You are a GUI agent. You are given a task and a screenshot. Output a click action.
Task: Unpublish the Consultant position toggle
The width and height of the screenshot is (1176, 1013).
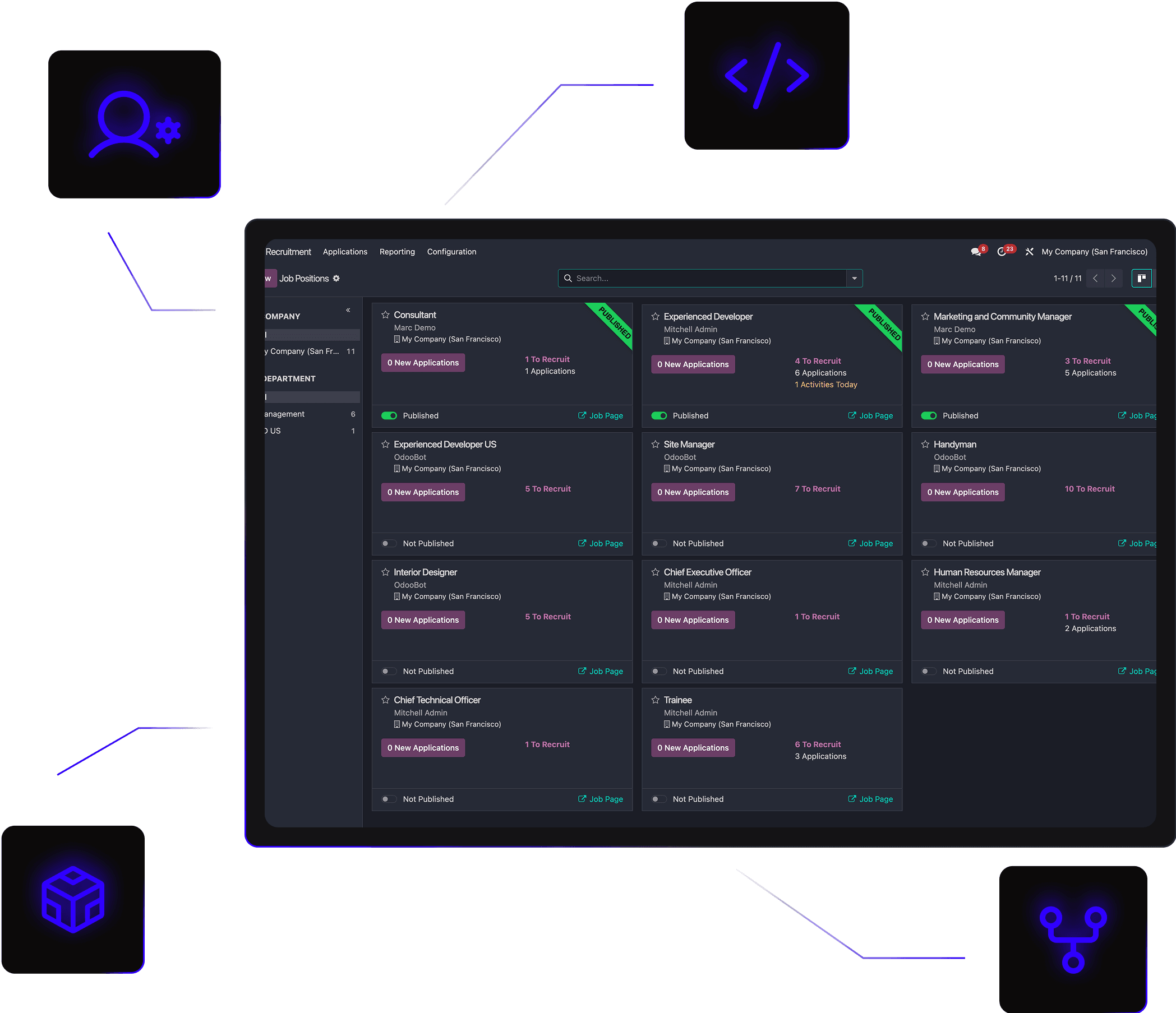point(389,416)
